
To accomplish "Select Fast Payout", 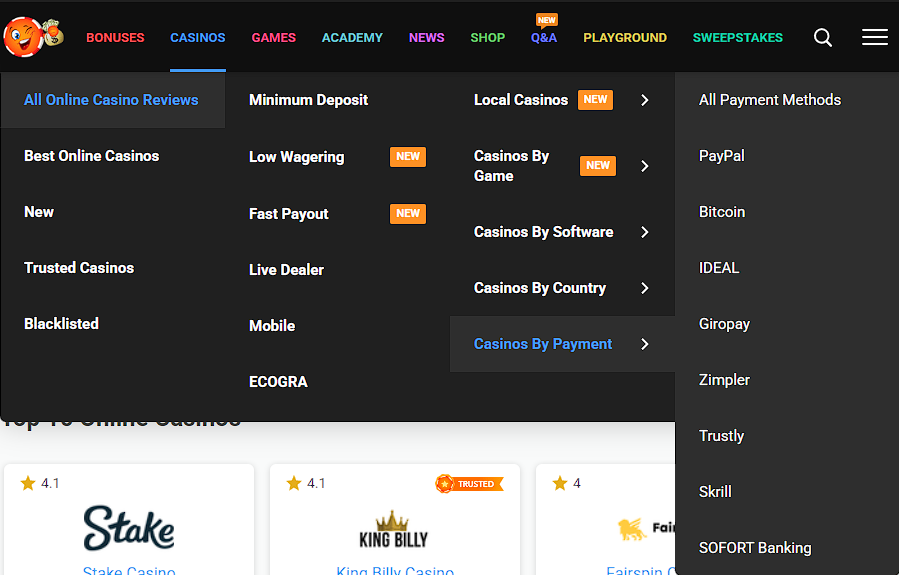I will (x=288, y=214).
